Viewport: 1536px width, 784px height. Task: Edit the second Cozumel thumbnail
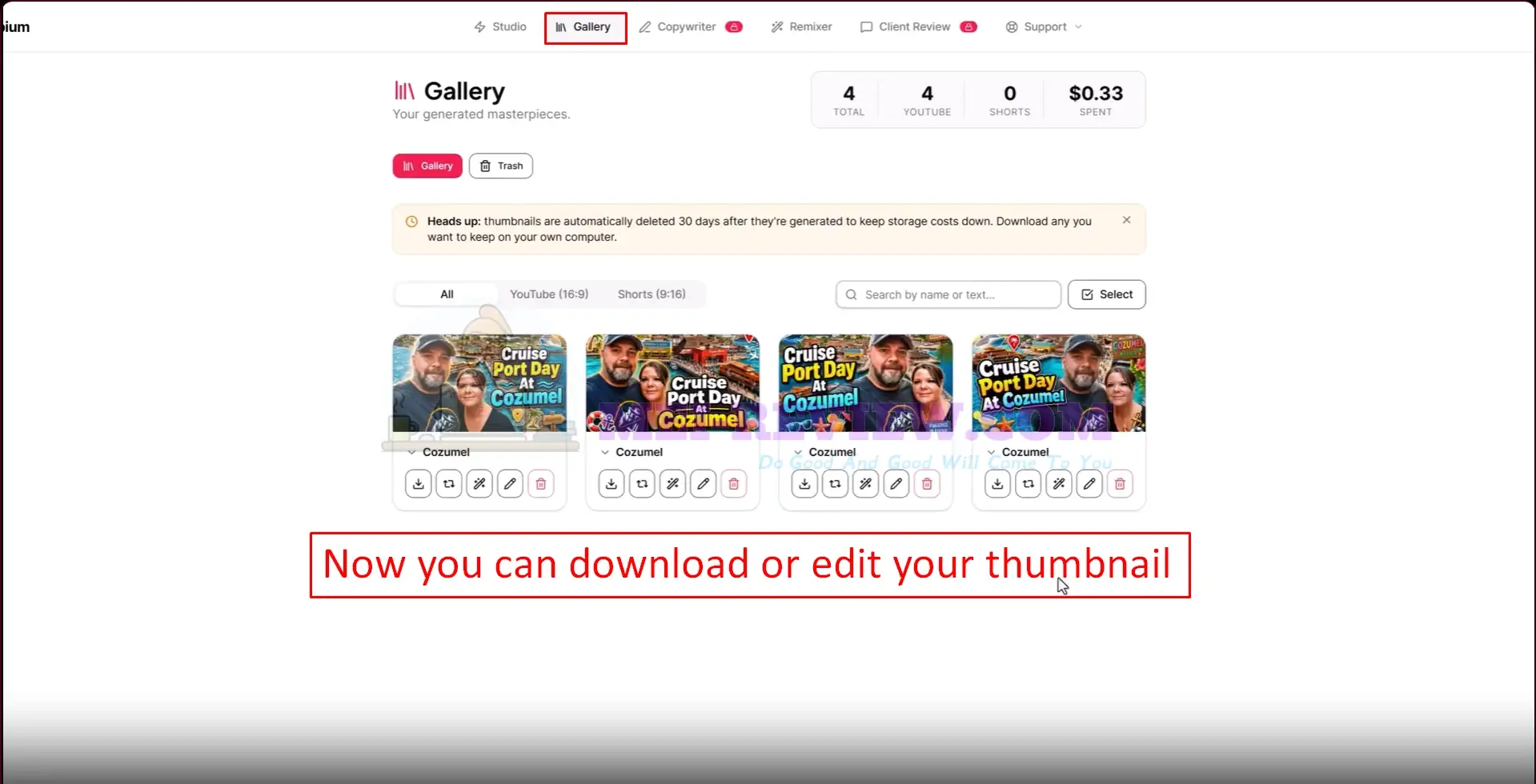703,484
